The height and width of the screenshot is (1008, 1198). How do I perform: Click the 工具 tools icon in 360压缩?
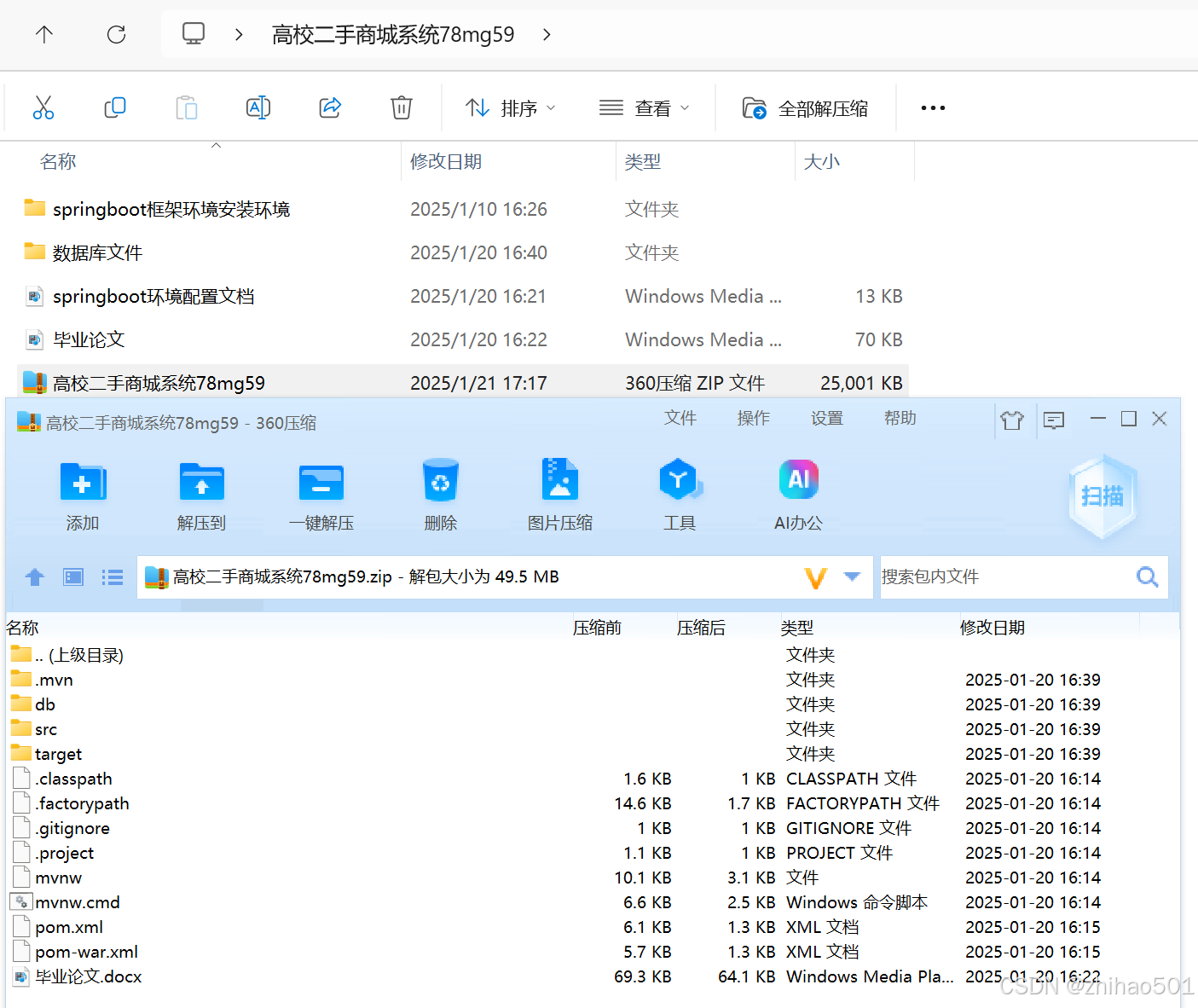click(x=680, y=480)
